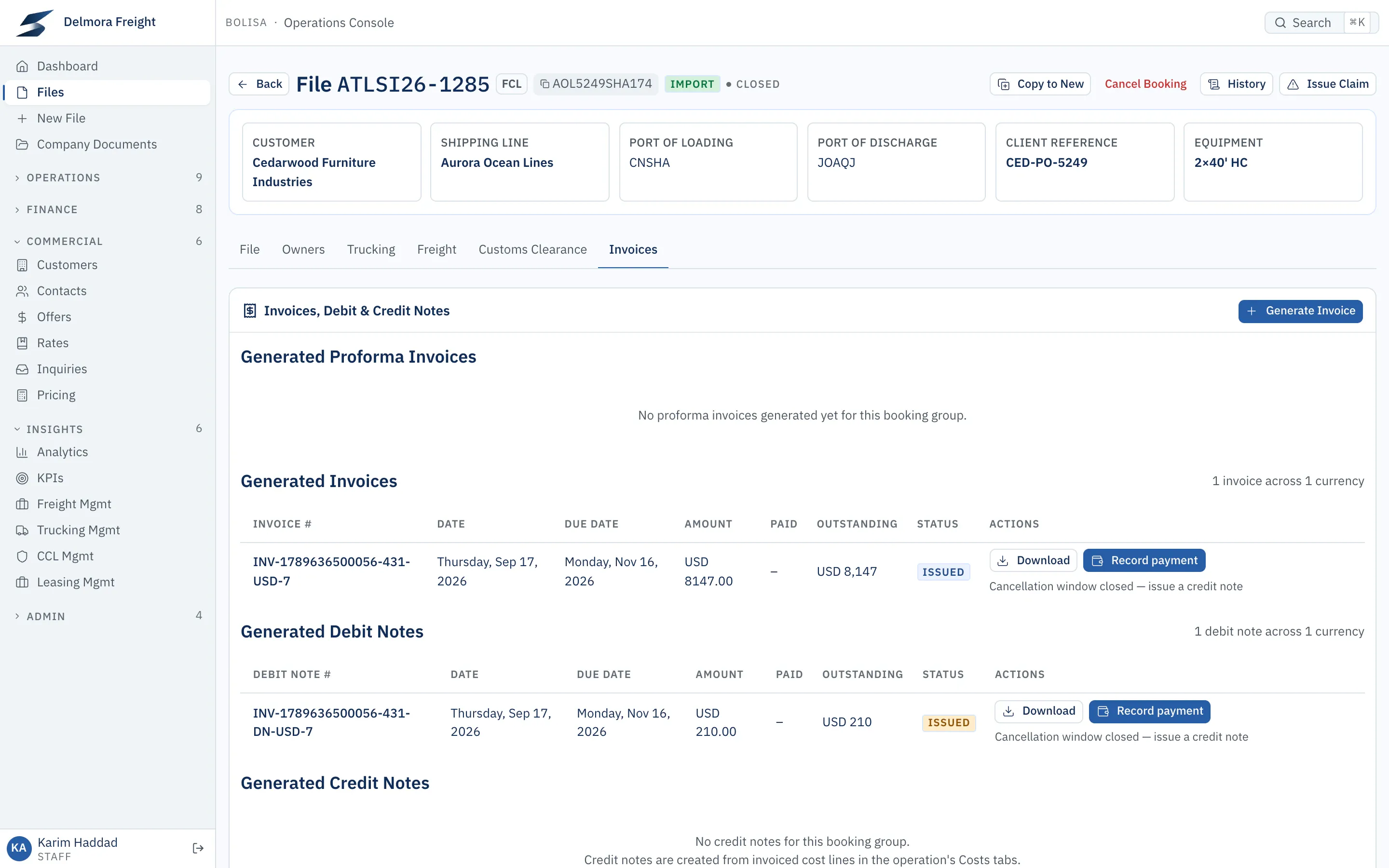Switch to the File tab
Viewport: 1389px width, 868px height.
[x=250, y=249]
